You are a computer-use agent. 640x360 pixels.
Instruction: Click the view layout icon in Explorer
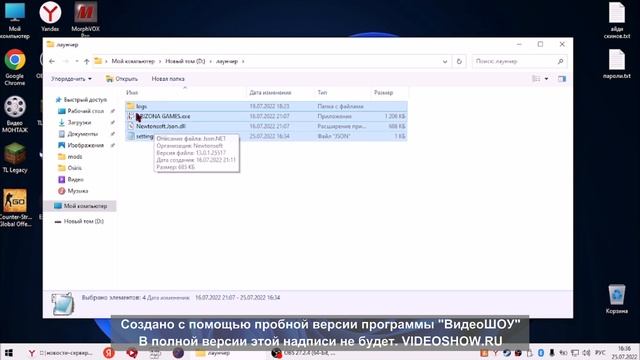536,79
